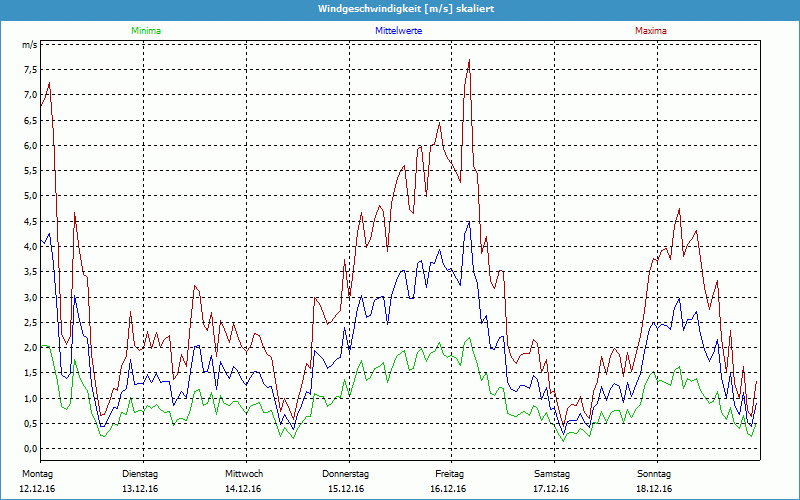The width and height of the screenshot is (800, 500).
Task: Click the 7.5 value on the y-axis
Action: (x=29, y=70)
